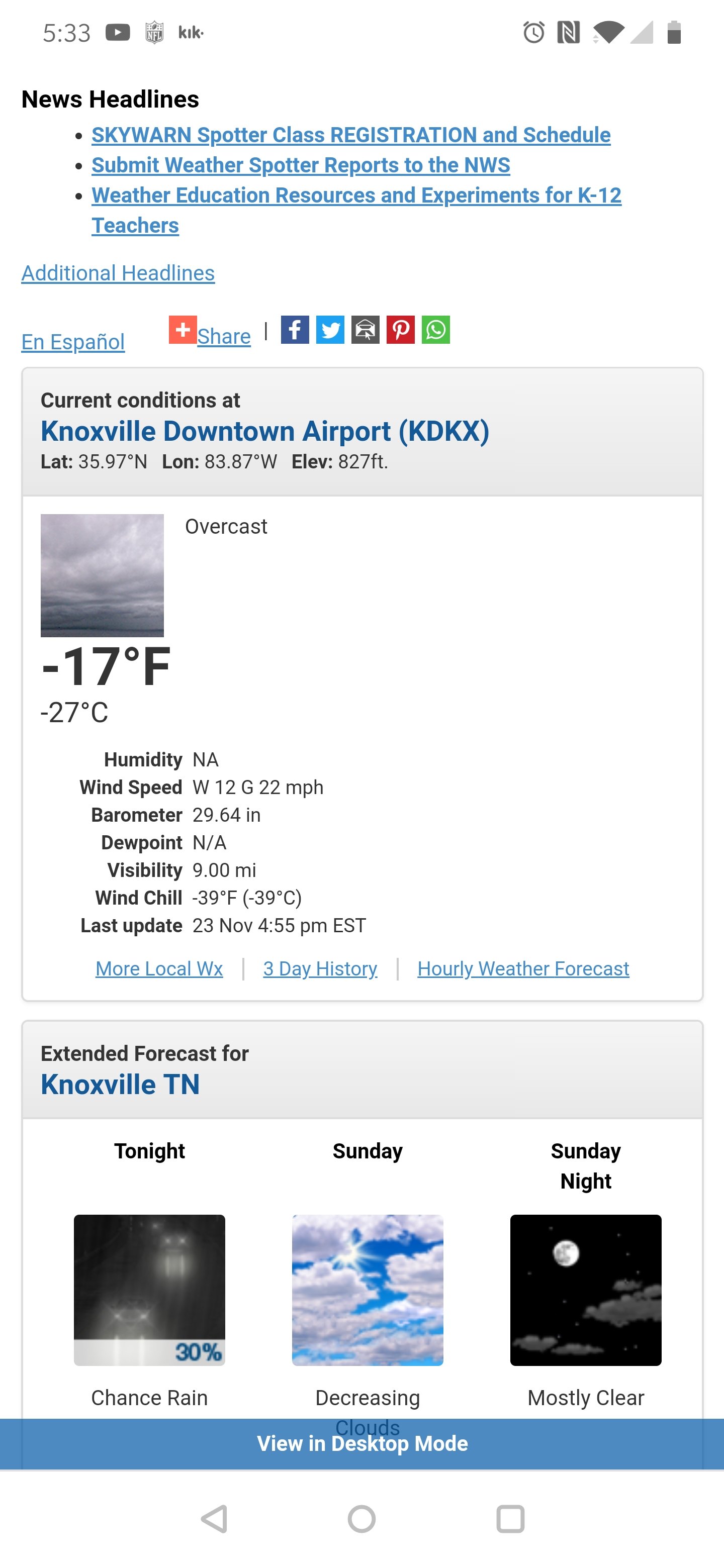The image size is (724, 1568).
Task: Share the page on Facebook
Action: point(295,329)
